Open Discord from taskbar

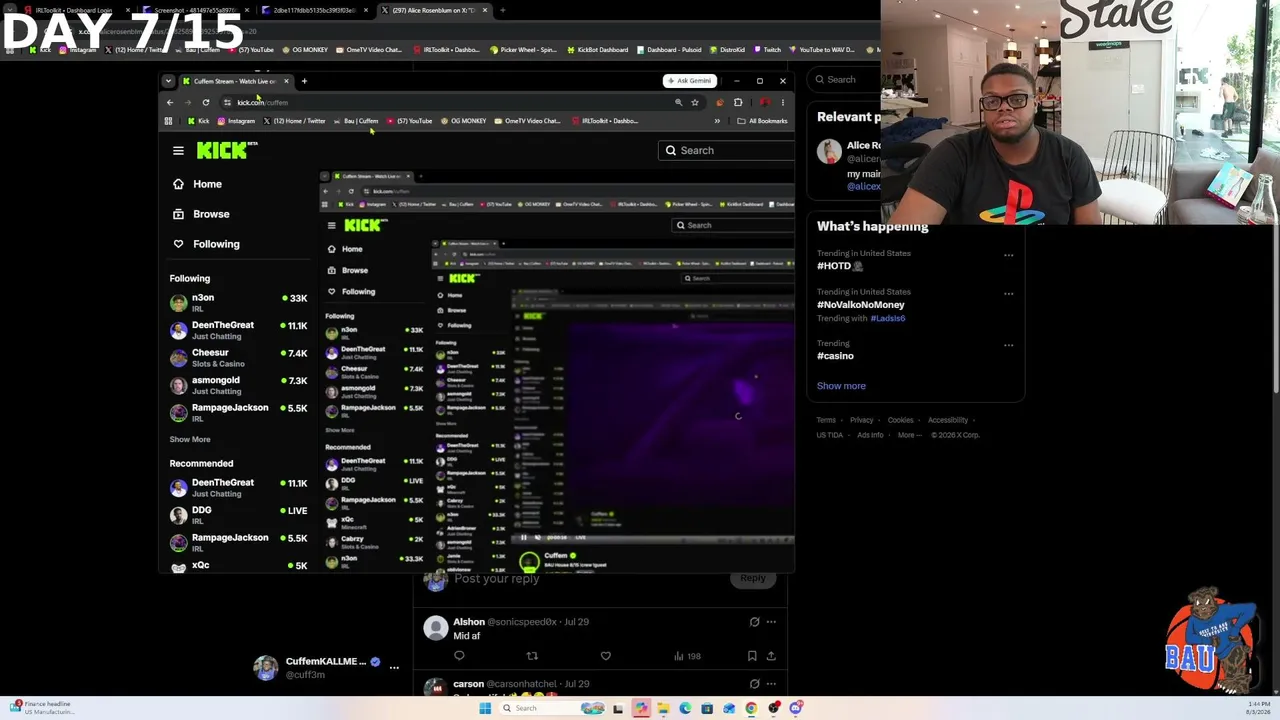click(x=796, y=708)
